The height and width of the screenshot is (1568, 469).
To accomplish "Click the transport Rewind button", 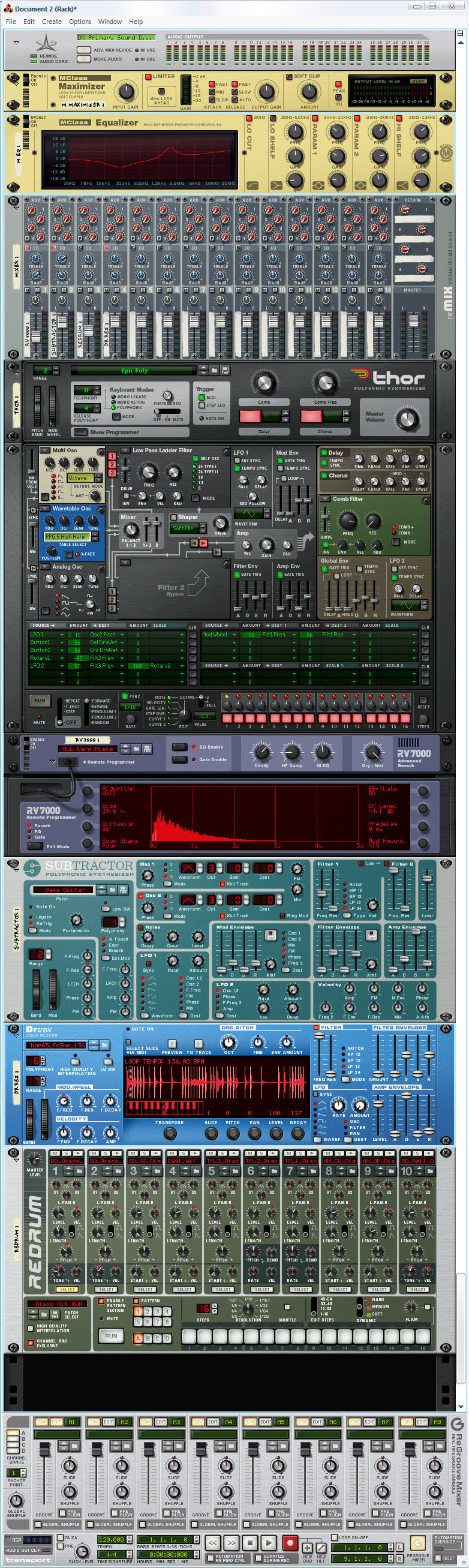I will (x=212, y=1542).
